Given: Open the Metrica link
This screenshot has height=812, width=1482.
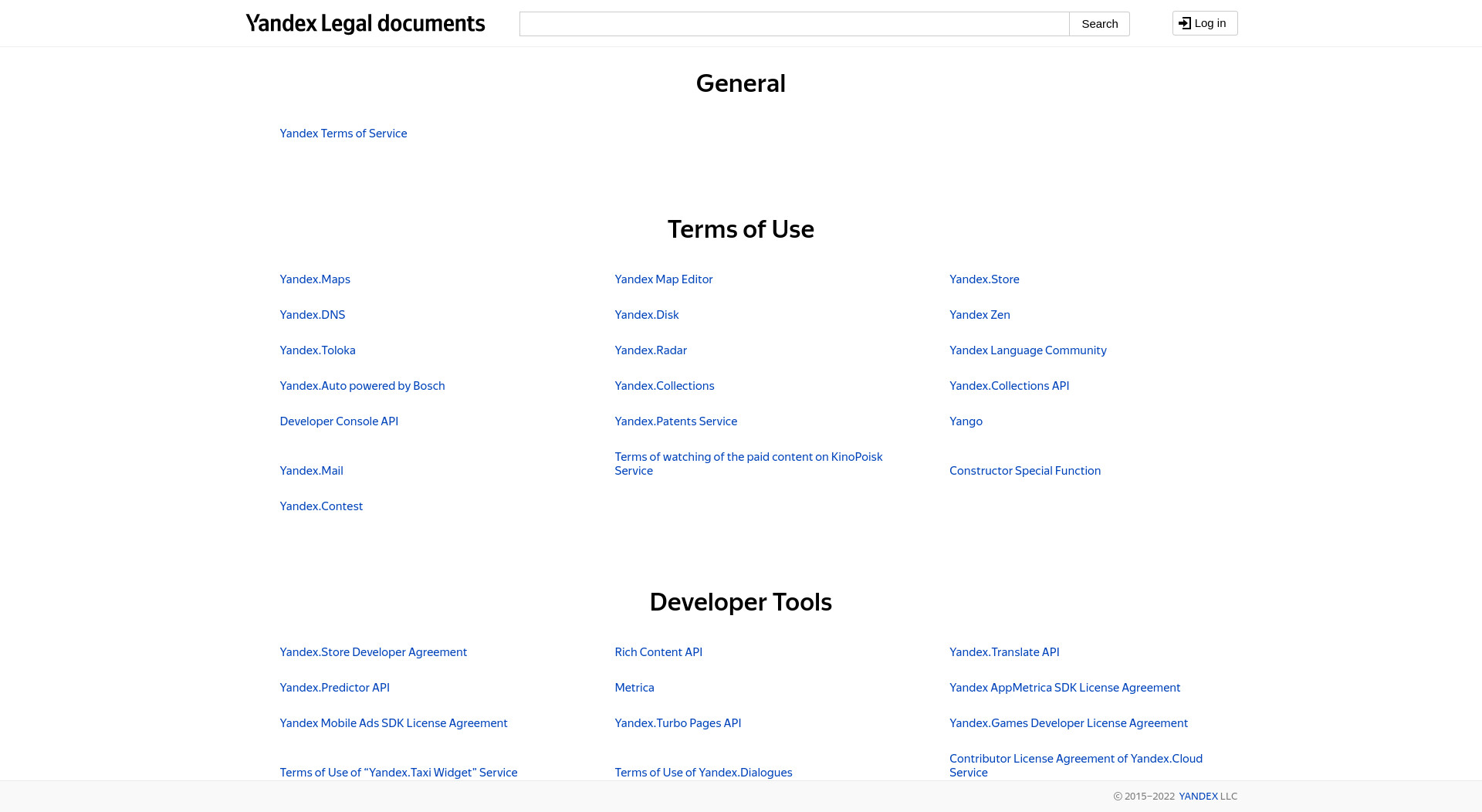Looking at the screenshot, I should point(634,688).
